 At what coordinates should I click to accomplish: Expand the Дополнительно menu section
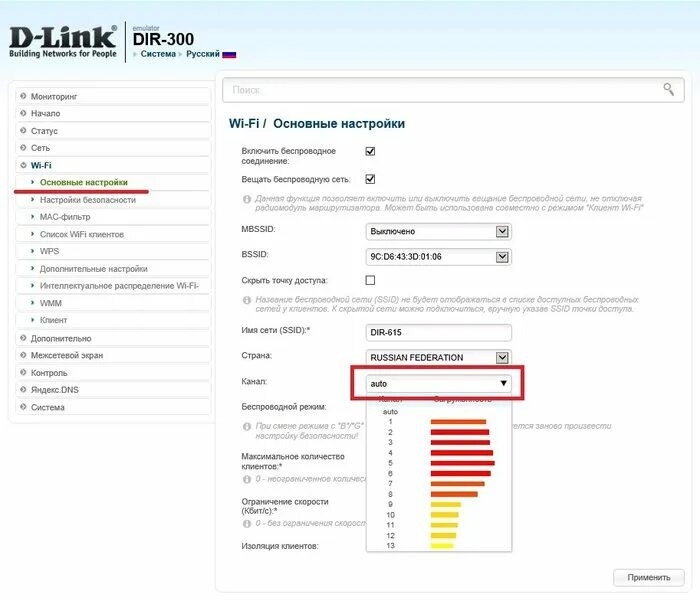[x=112, y=338]
